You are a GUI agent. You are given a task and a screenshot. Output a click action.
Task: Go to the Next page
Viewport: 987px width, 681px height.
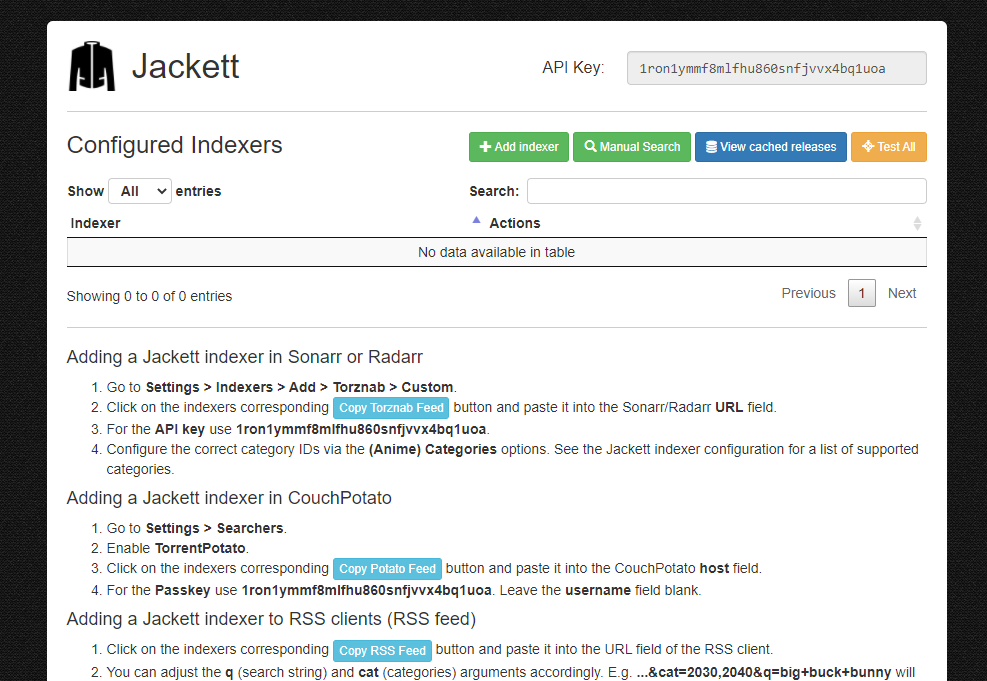pos(901,293)
